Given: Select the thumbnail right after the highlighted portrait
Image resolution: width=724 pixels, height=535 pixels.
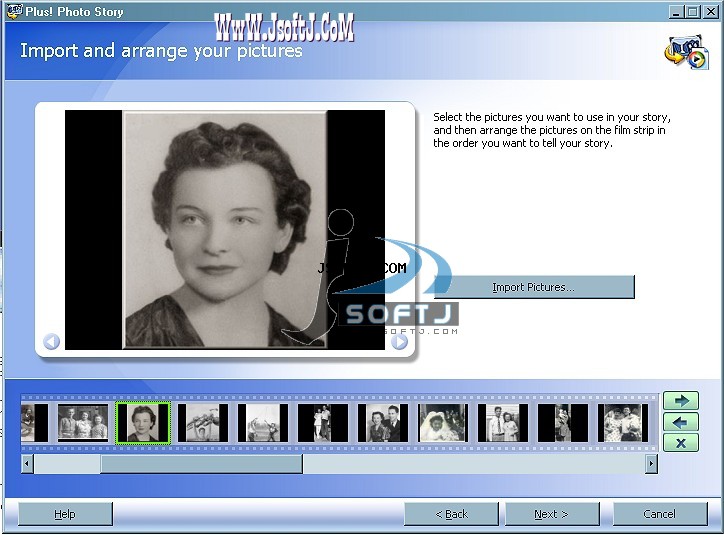Looking at the screenshot, I should [203, 422].
